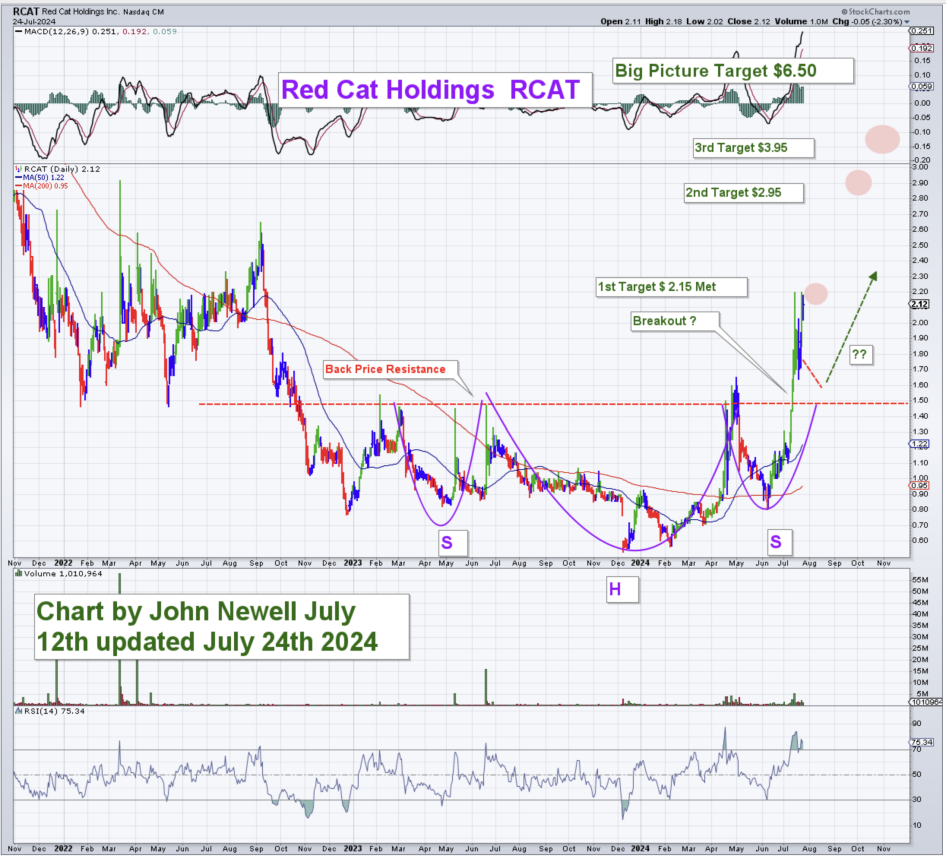Viewport: 946px width, 857px height.
Task: Click the Volume 1.0M value in header
Action: click(x=801, y=22)
